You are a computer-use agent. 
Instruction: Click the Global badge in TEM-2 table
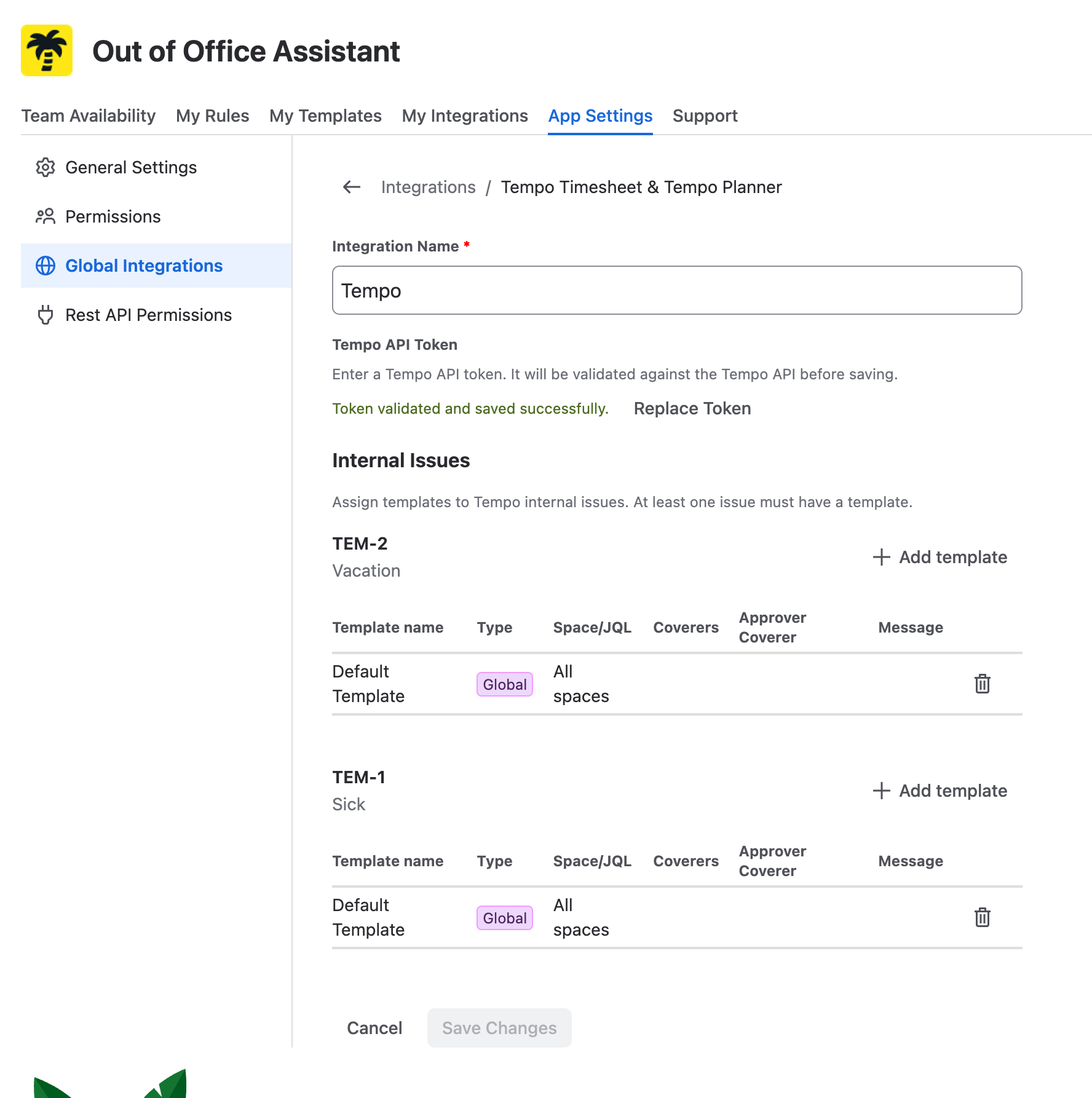pos(505,684)
